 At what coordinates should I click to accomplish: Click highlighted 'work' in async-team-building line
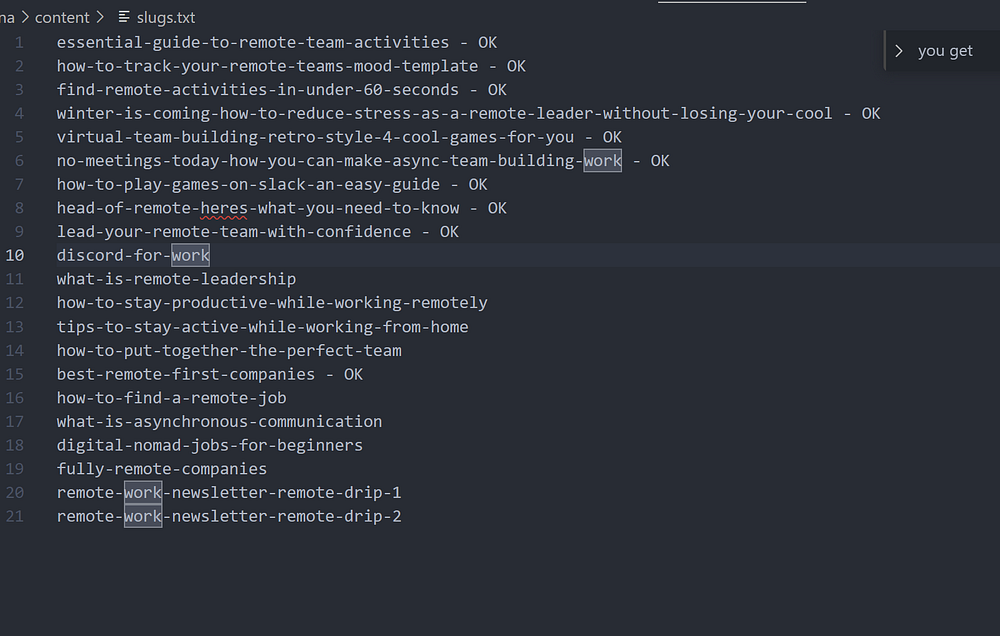pyautogui.click(x=603, y=160)
